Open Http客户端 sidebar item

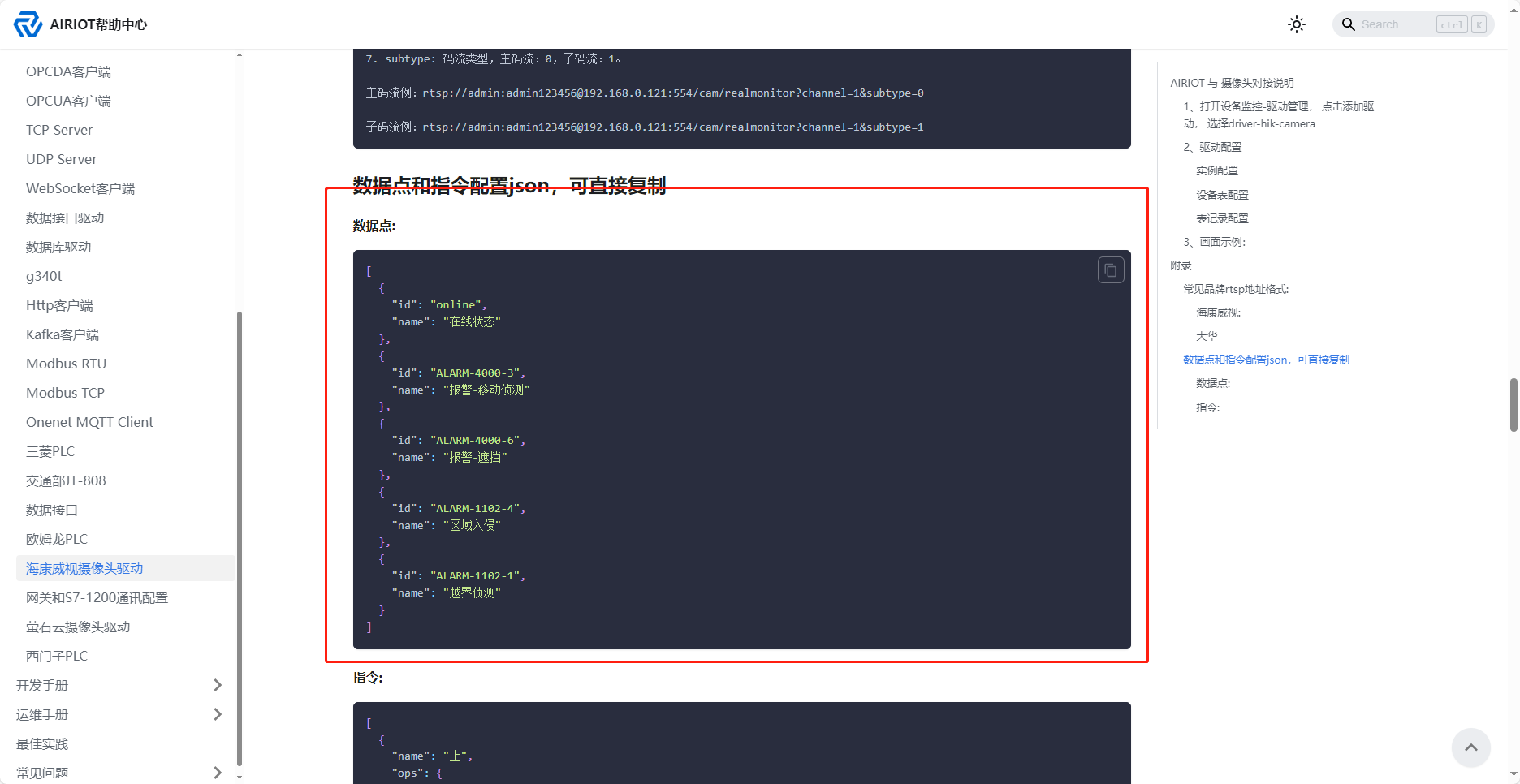click(59, 305)
